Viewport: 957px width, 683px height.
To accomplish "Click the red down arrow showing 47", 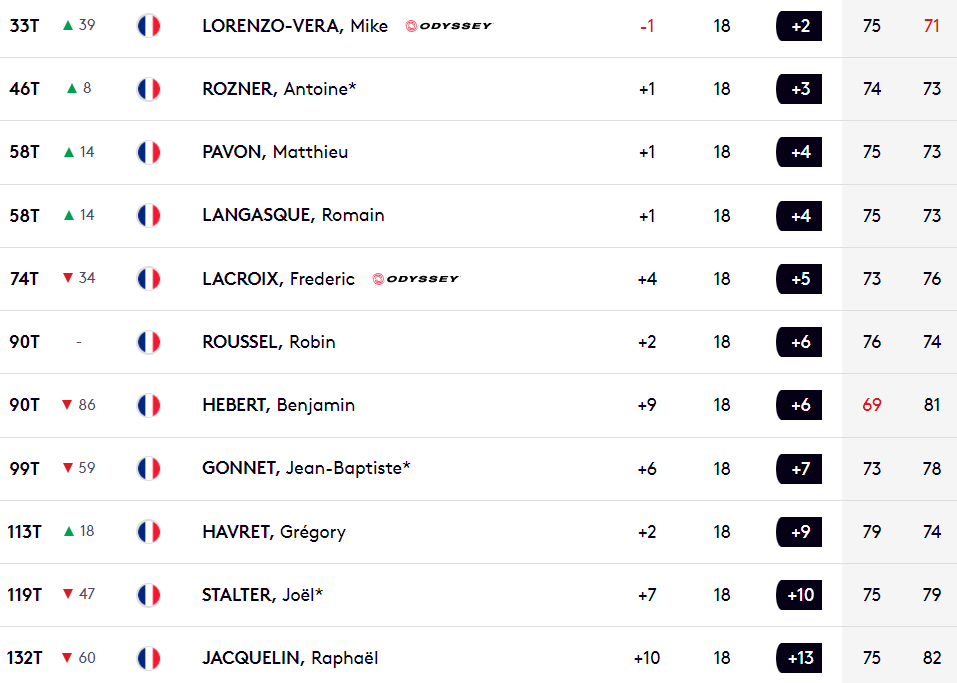I will point(68,594).
